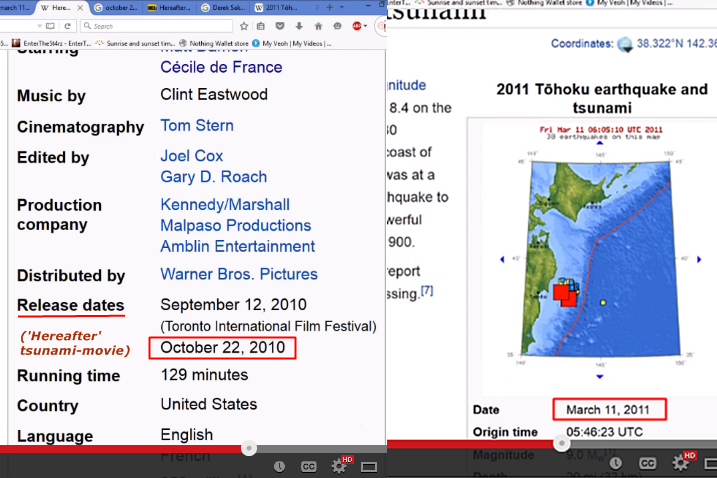Open settings gear in left video player
Screen dimensions: 717x478
(x=339, y=466)
